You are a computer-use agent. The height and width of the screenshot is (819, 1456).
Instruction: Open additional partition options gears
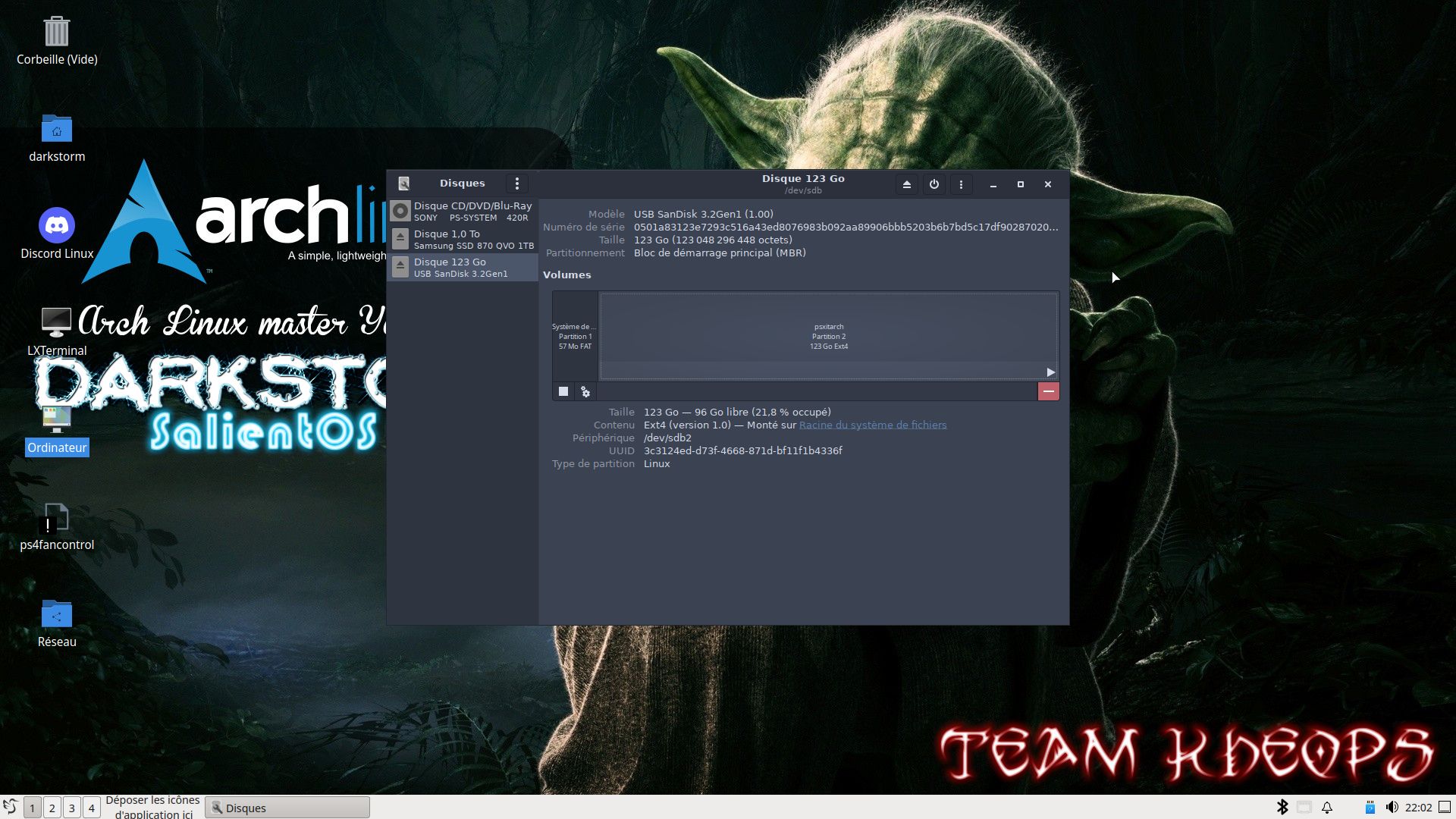(x=585, y=391)
